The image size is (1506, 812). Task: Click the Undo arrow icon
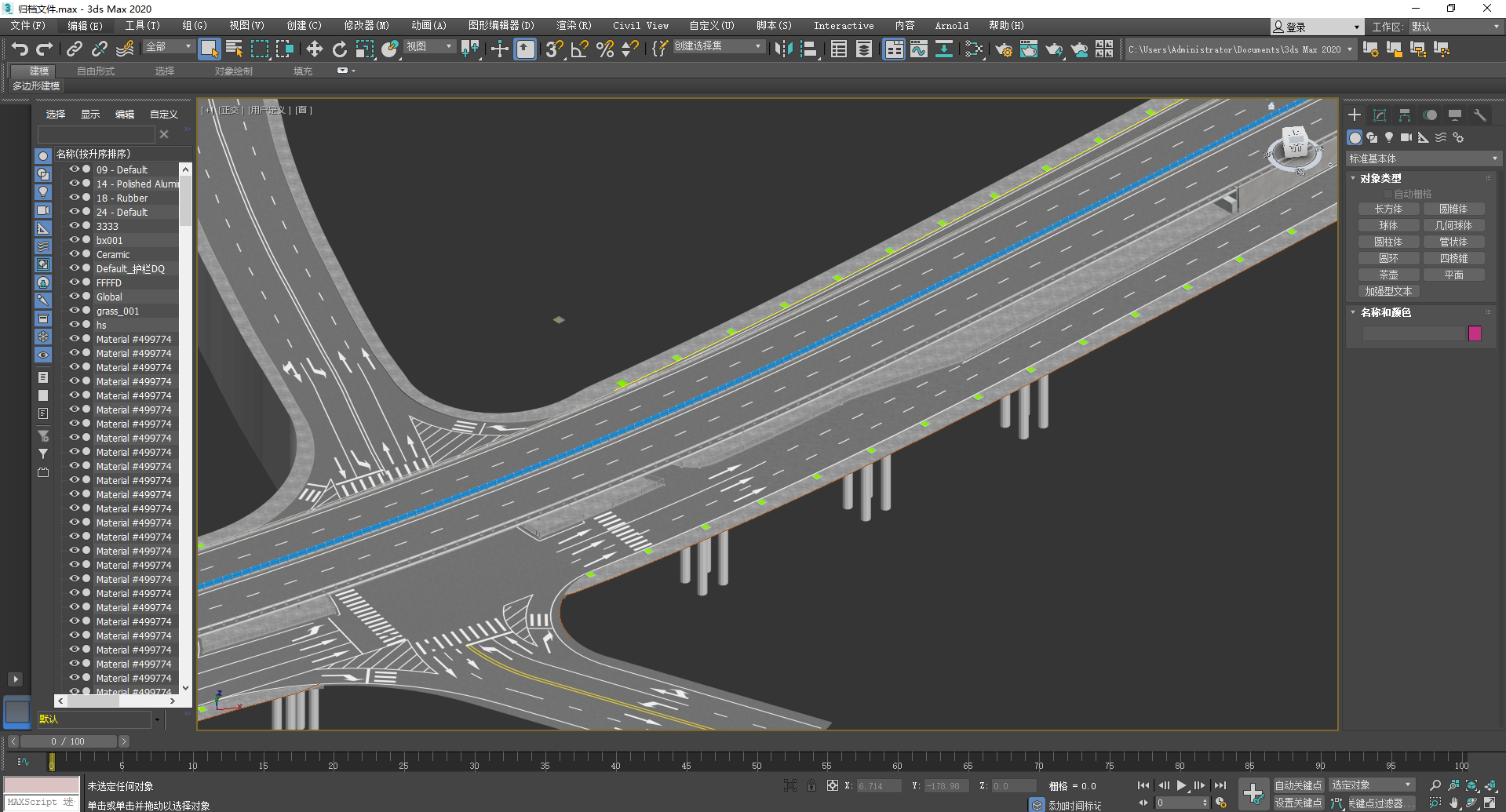[20, 49]
